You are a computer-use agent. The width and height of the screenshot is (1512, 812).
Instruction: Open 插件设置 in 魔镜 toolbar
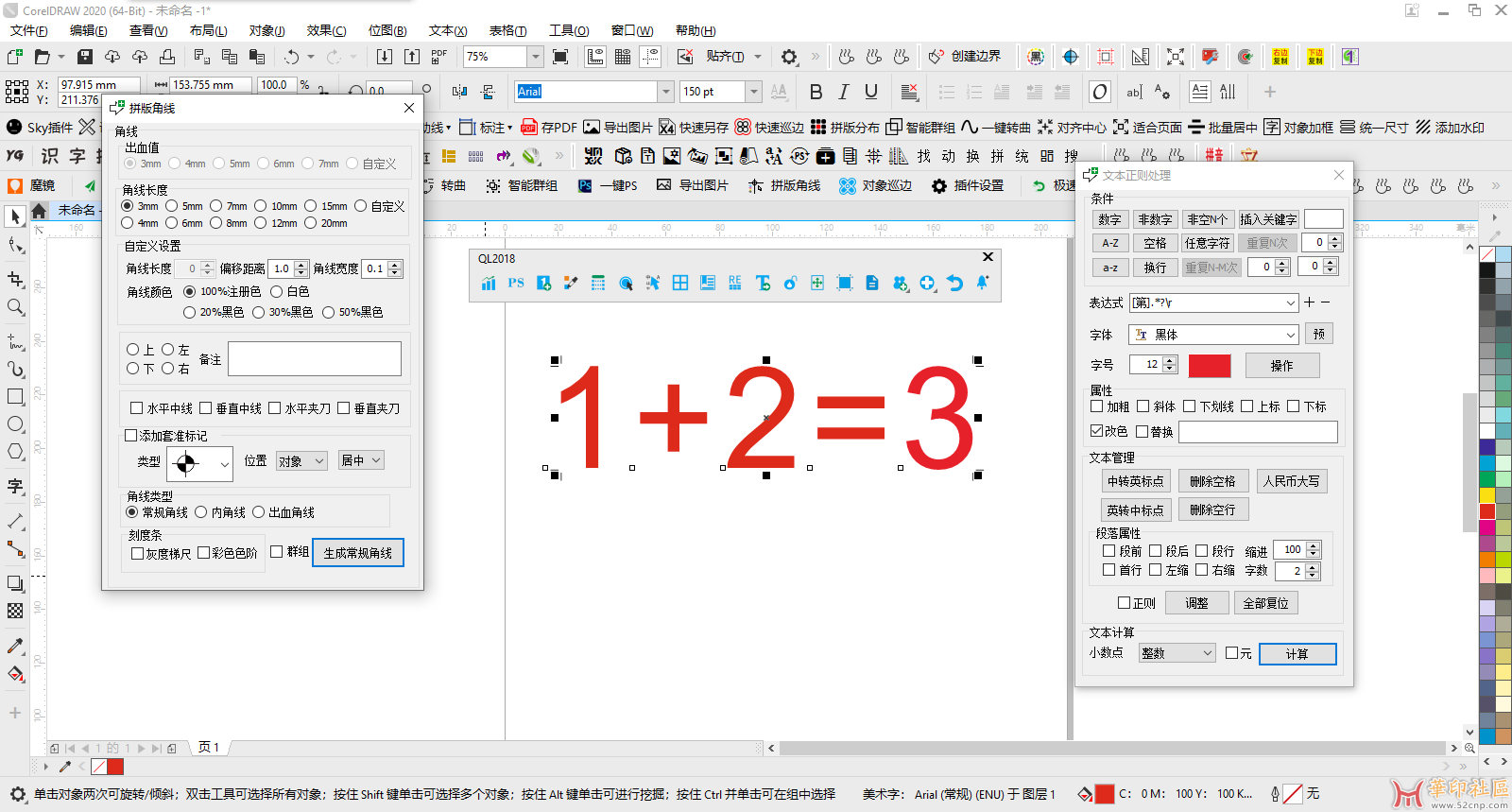click(968, 185)
